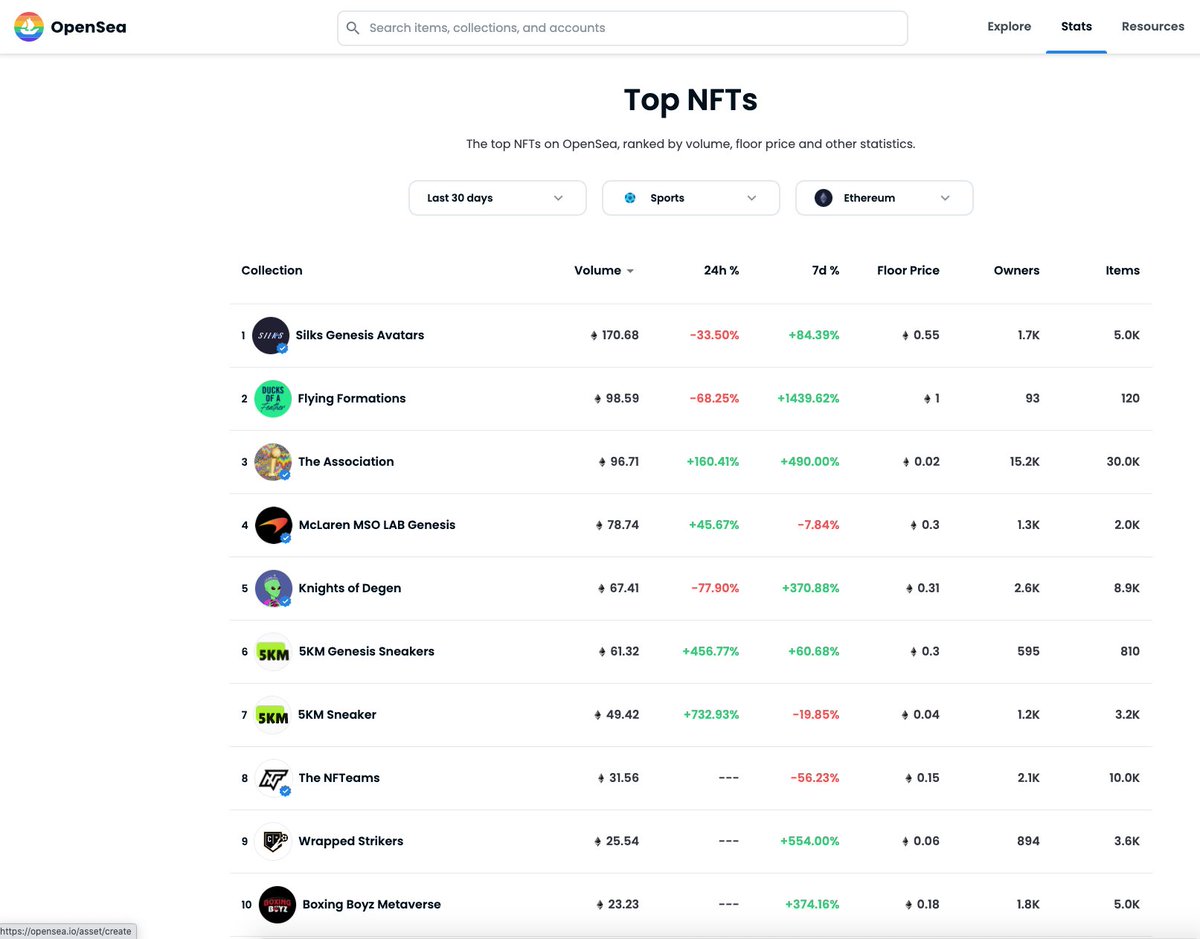The height and width of the screenshot is (939, 1200).
Task: Open the Silks Genesis Avatars link
Action: point(360,335)
